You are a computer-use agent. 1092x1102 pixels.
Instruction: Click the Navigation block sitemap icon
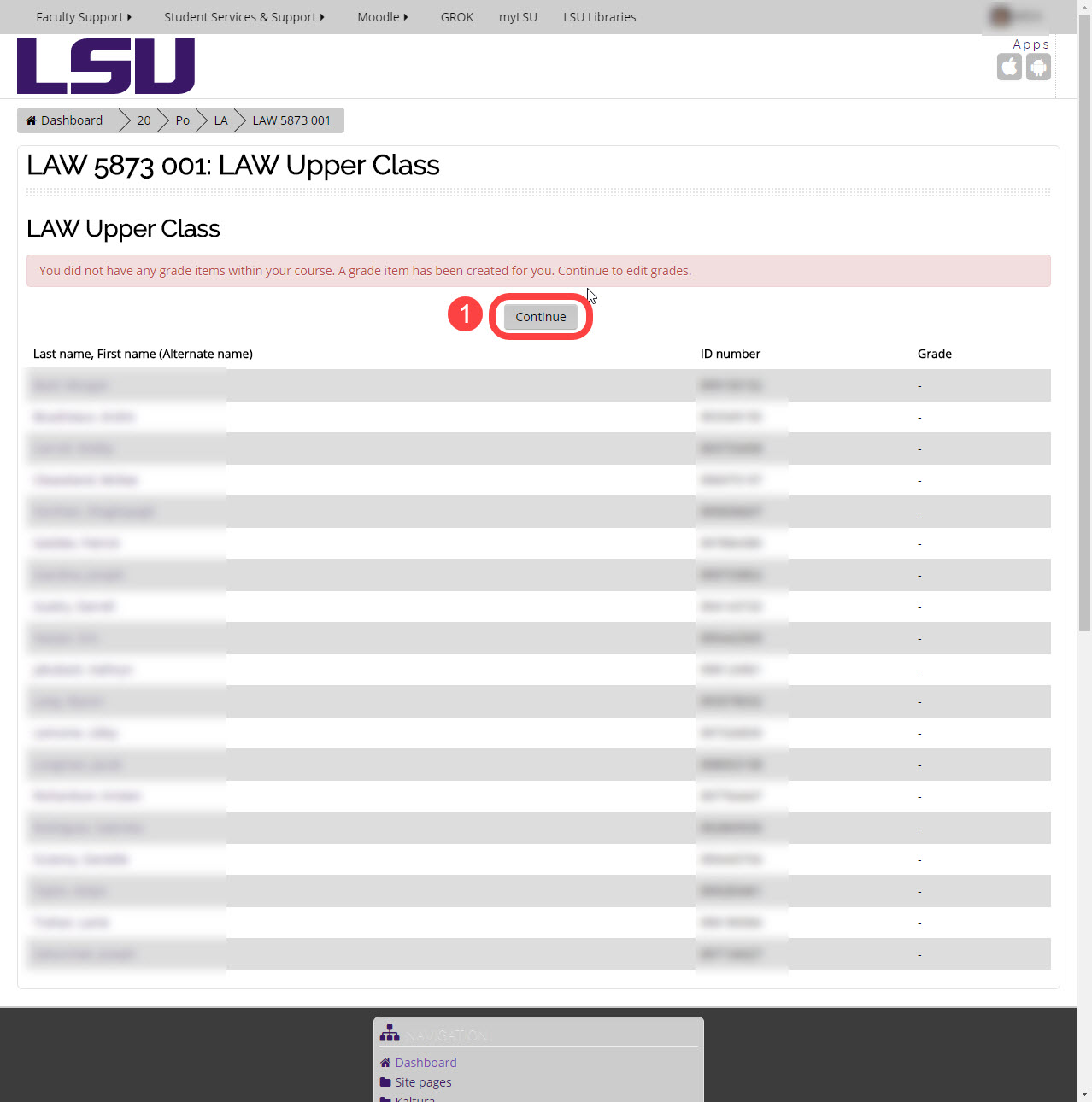tap(390, 1033)
